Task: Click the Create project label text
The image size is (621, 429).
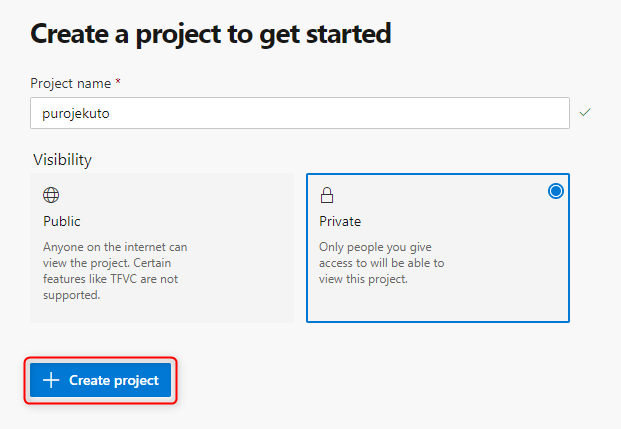Action: (114, 380)
